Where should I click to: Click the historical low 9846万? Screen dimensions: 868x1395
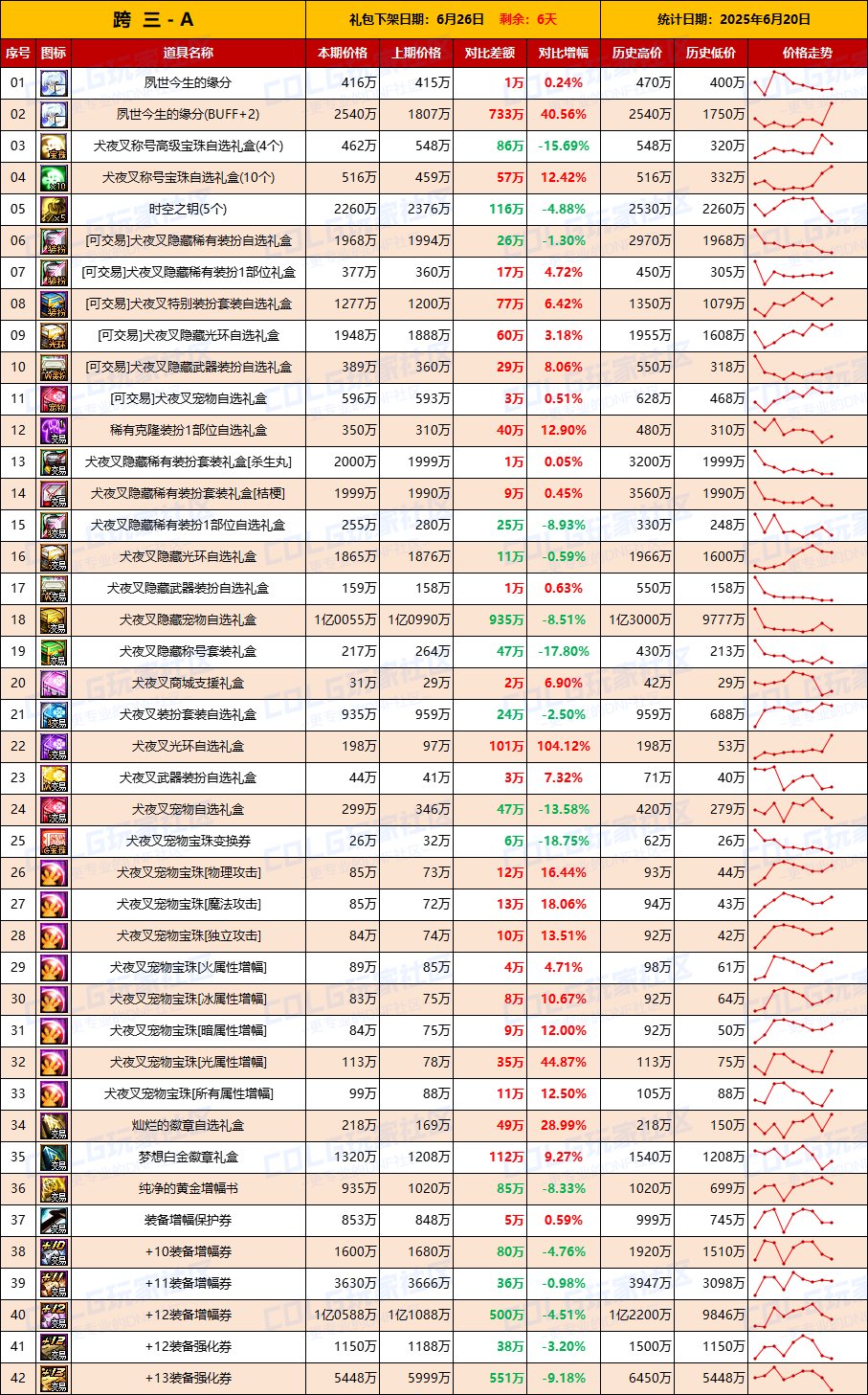click(x=723, y=1316)
